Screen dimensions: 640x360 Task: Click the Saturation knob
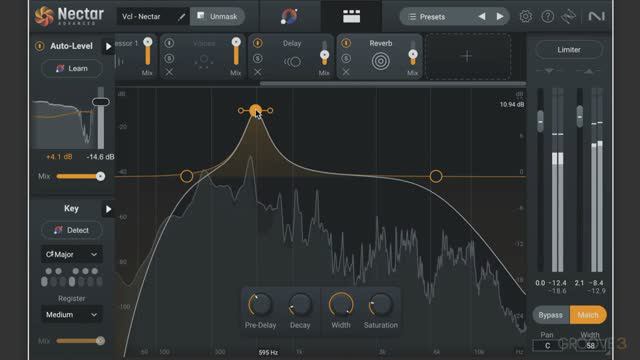point(380,305)
